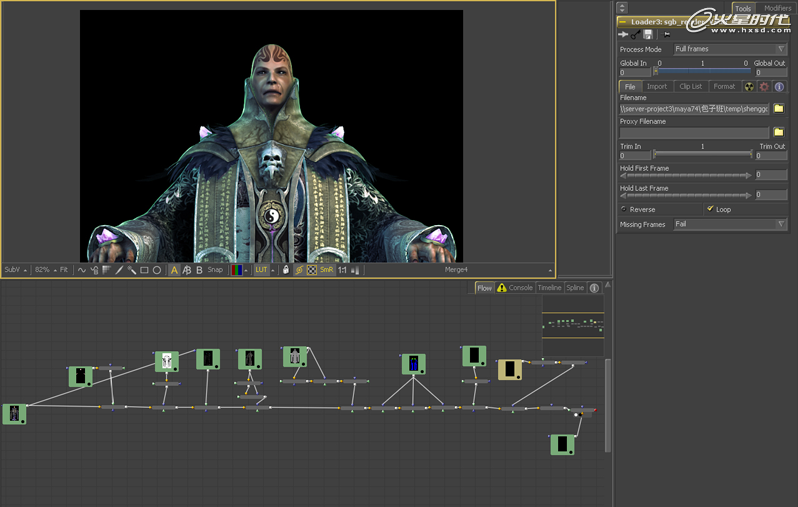798x507 pixels.
Task: Select the Format tab
Action: [x=724, y=87]
